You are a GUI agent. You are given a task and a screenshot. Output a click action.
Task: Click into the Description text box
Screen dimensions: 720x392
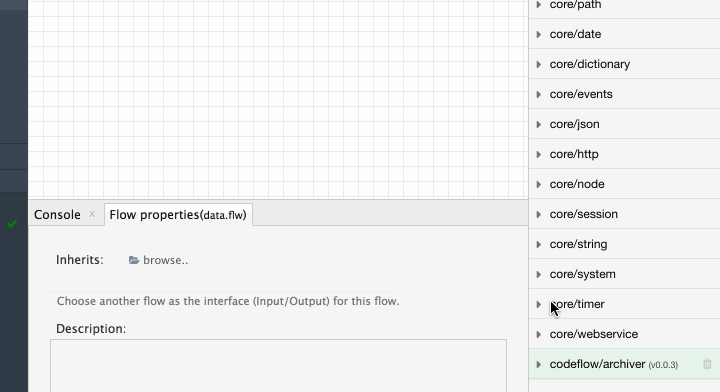278,365
